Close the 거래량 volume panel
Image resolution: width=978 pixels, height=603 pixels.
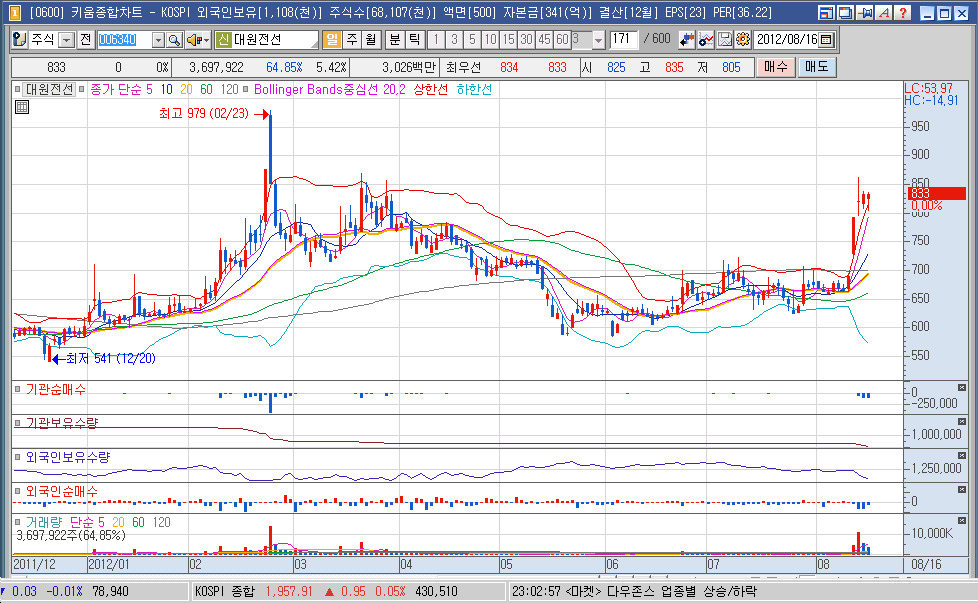pyautogui.click(x=962, y=521)
